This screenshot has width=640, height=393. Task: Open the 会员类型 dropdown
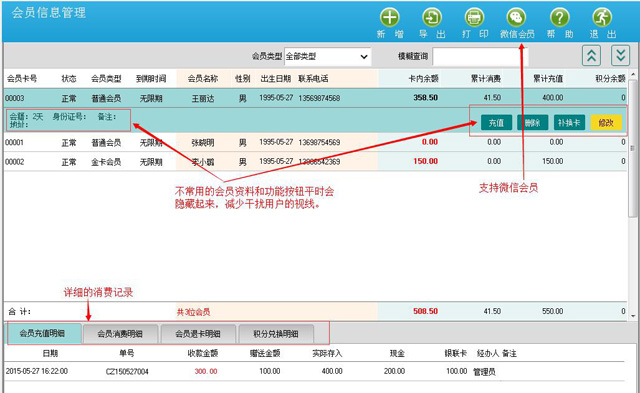[x=327, y=56]
